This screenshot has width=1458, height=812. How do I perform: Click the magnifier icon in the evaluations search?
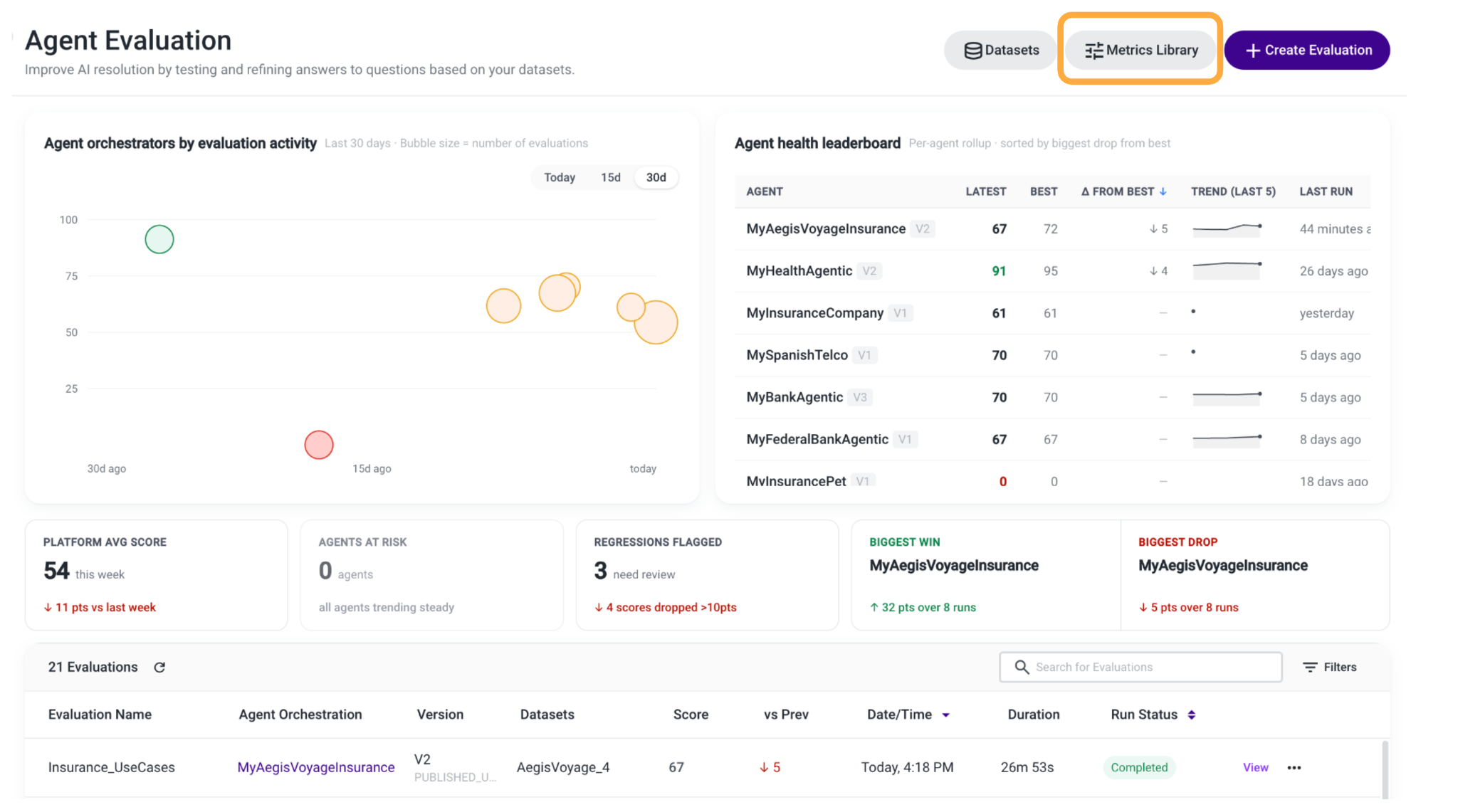coord(1022,667)
